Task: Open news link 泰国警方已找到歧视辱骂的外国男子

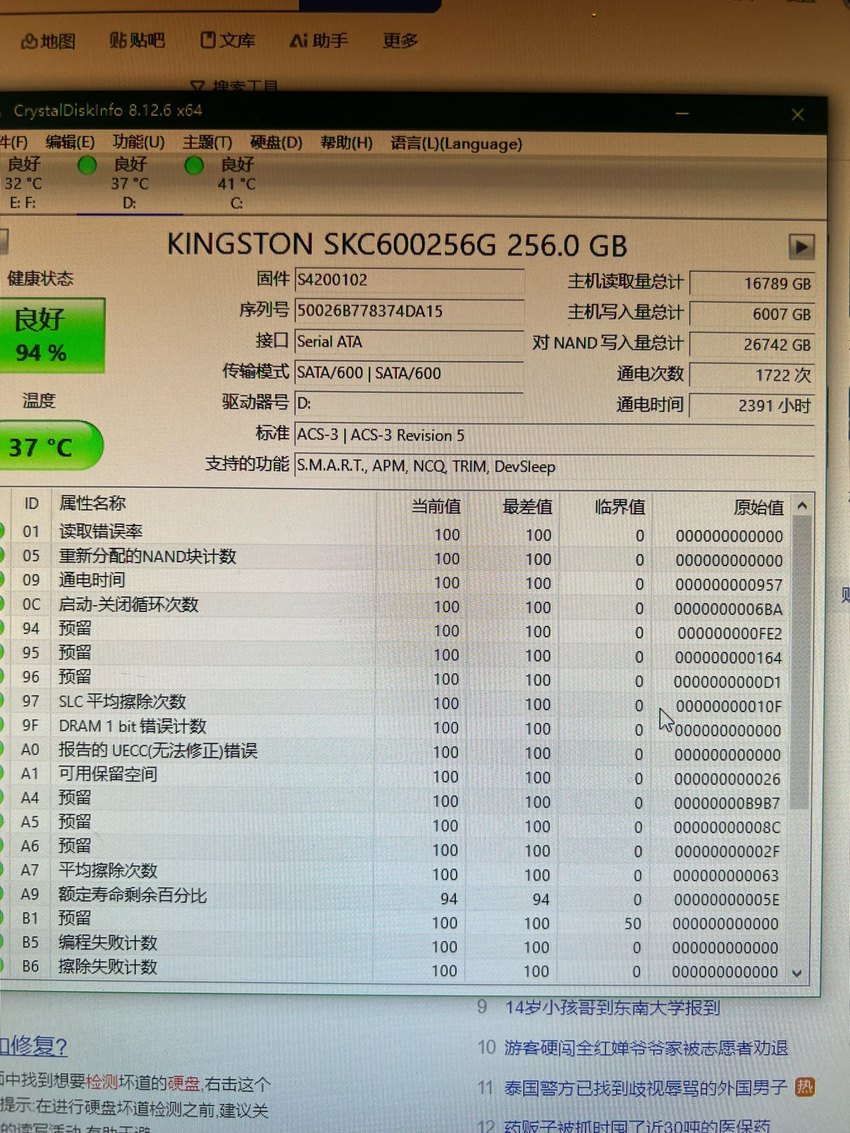Action: (645, 1087)
